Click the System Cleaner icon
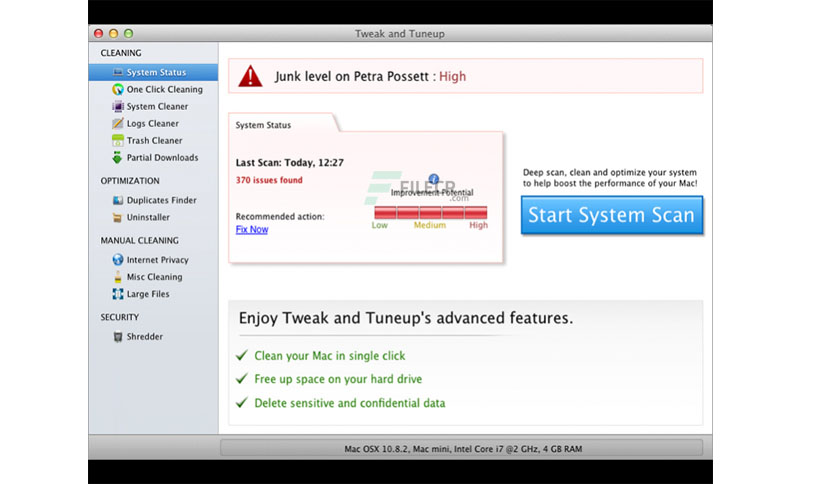Screen dimensions: 836x484 pos(118,106)
